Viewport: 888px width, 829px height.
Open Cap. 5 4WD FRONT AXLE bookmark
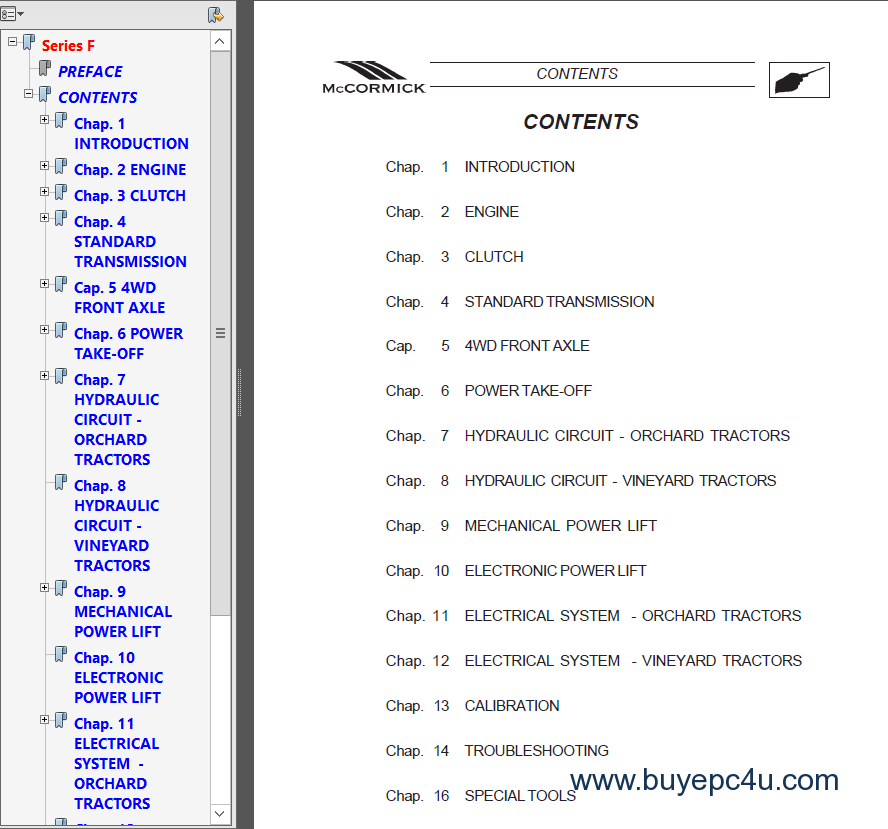tap(119, 298)
